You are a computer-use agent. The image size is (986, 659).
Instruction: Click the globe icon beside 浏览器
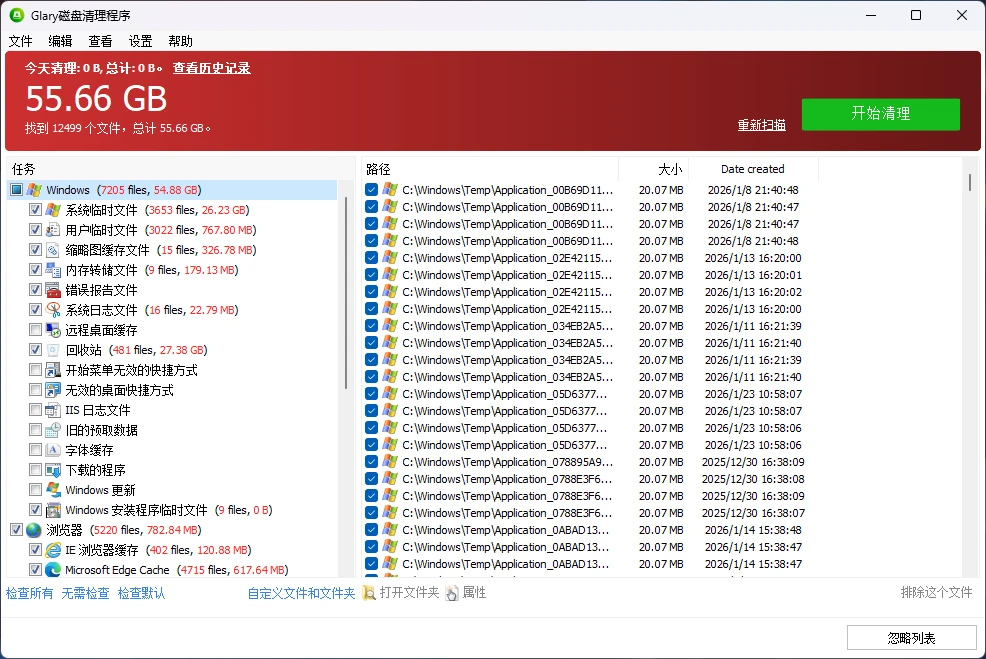pos(32,529)
